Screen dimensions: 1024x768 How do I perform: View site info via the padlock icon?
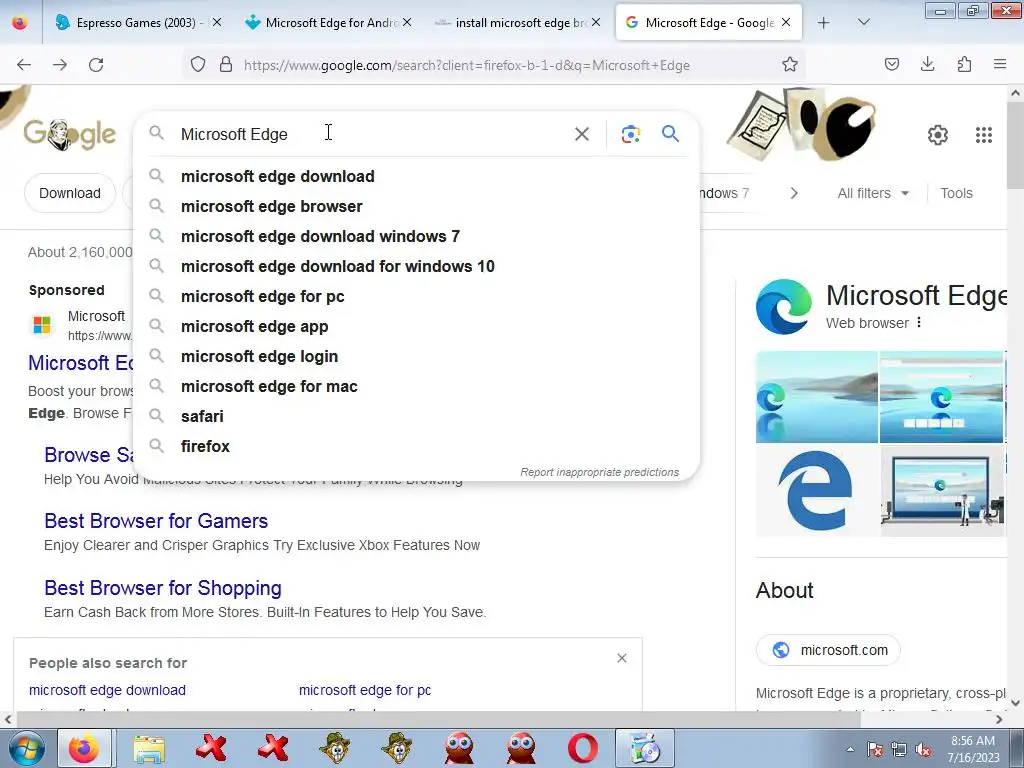(x=226, y=65)
